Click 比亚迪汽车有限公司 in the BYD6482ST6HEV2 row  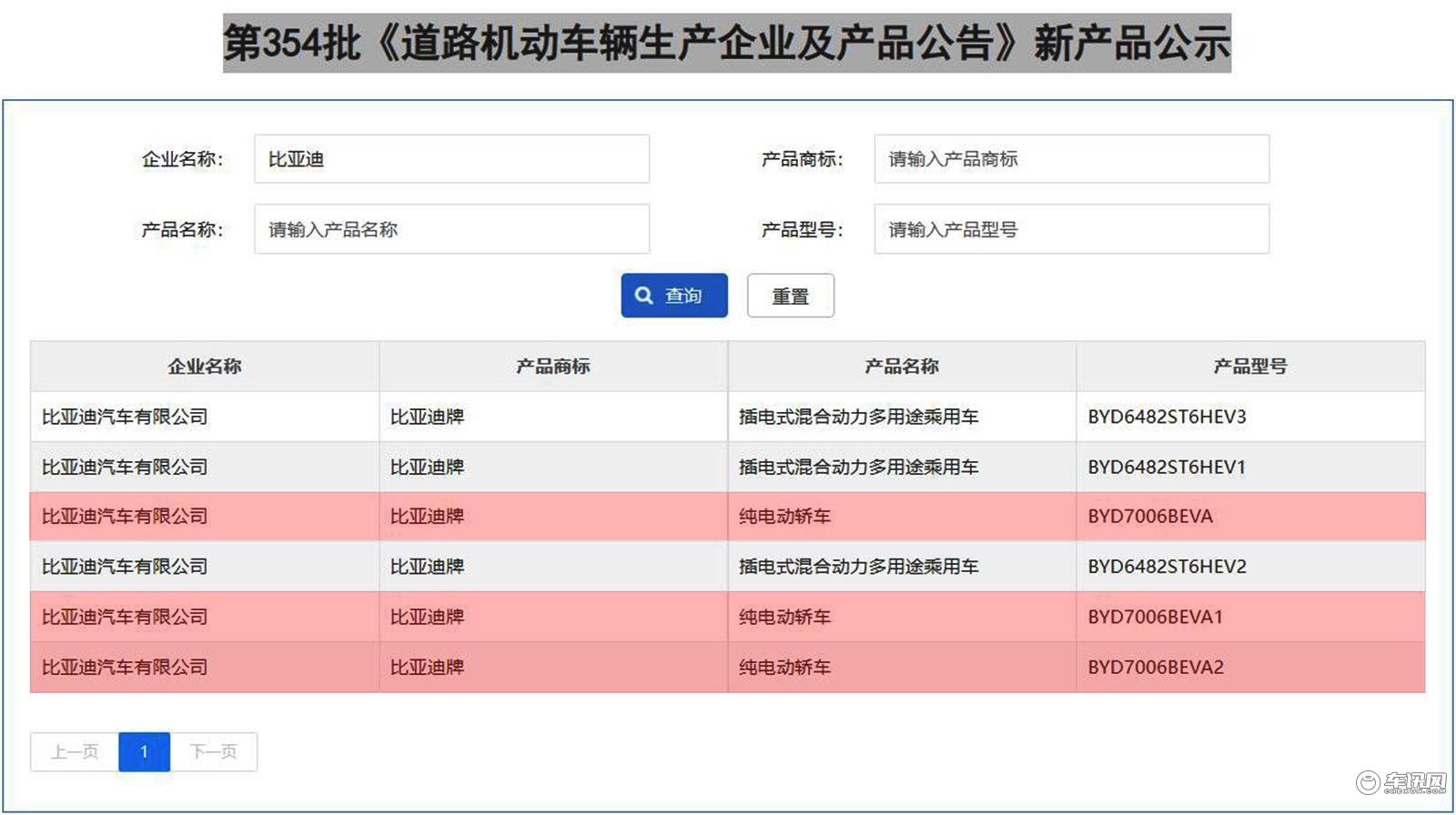125,567
